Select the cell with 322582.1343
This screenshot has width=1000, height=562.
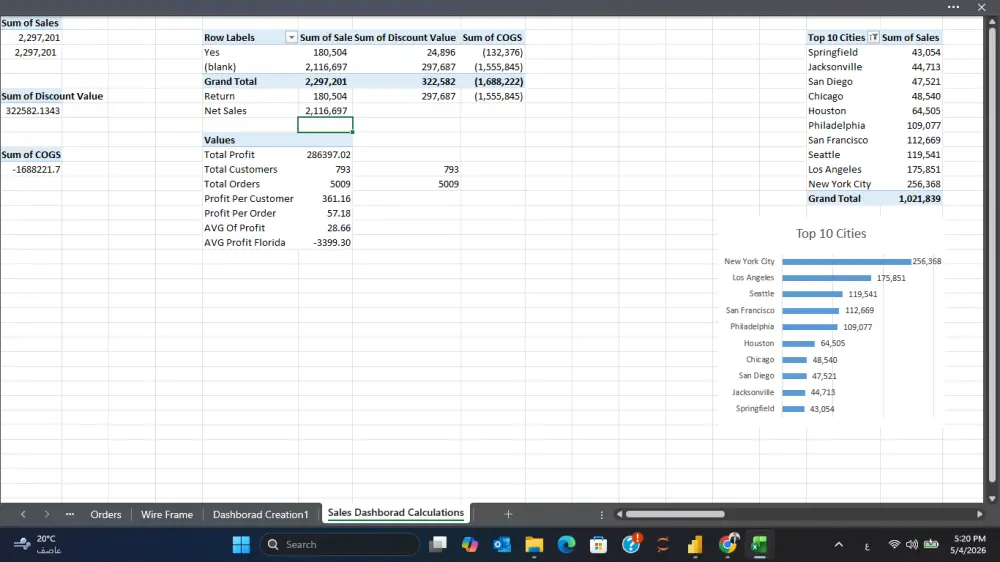(31, 111)
